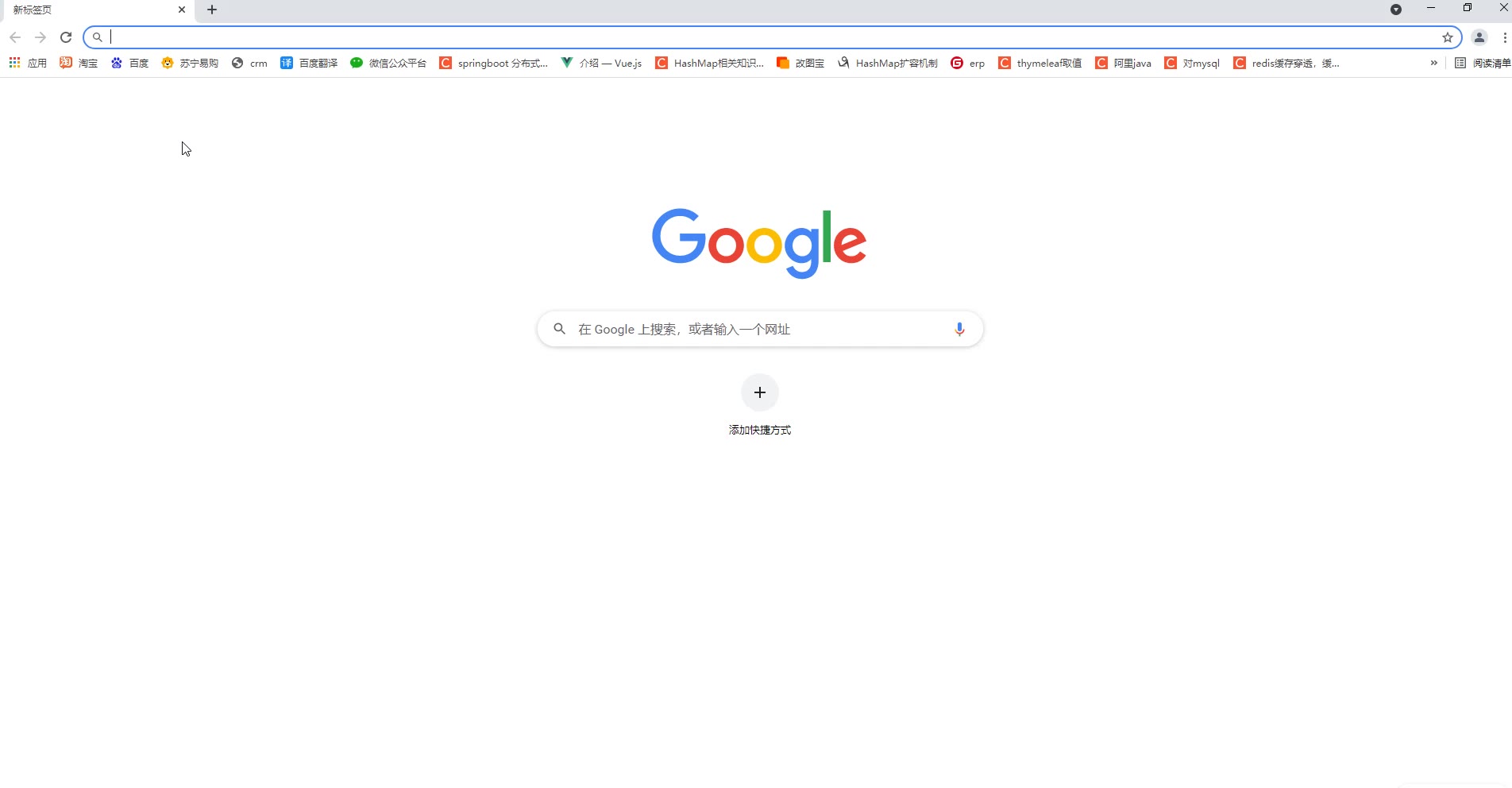1512x788 pixels.
Task: Close the 新标签页 tab
Action: [182, 10]
